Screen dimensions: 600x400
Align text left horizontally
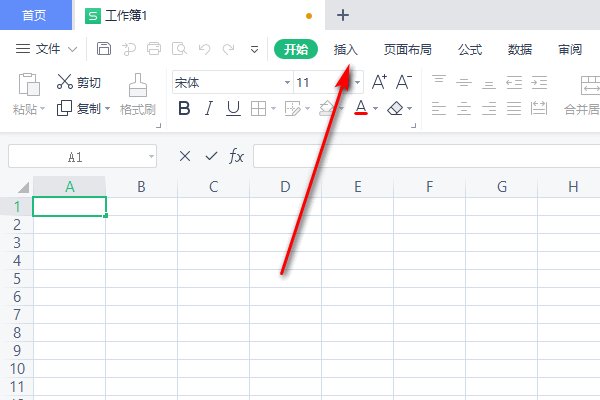(439, 109)
